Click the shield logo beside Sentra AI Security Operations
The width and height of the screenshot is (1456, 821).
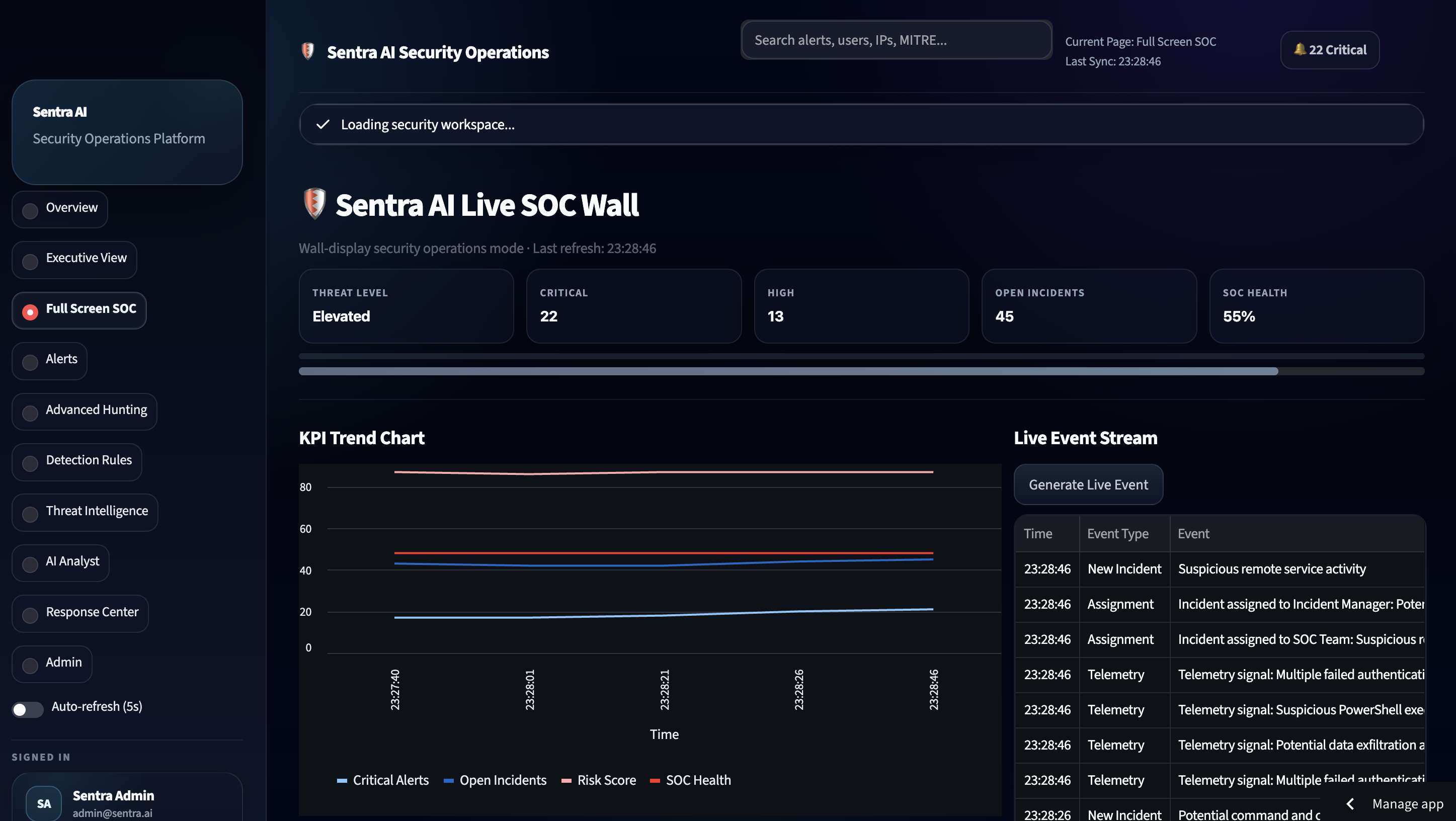(307, 51)
